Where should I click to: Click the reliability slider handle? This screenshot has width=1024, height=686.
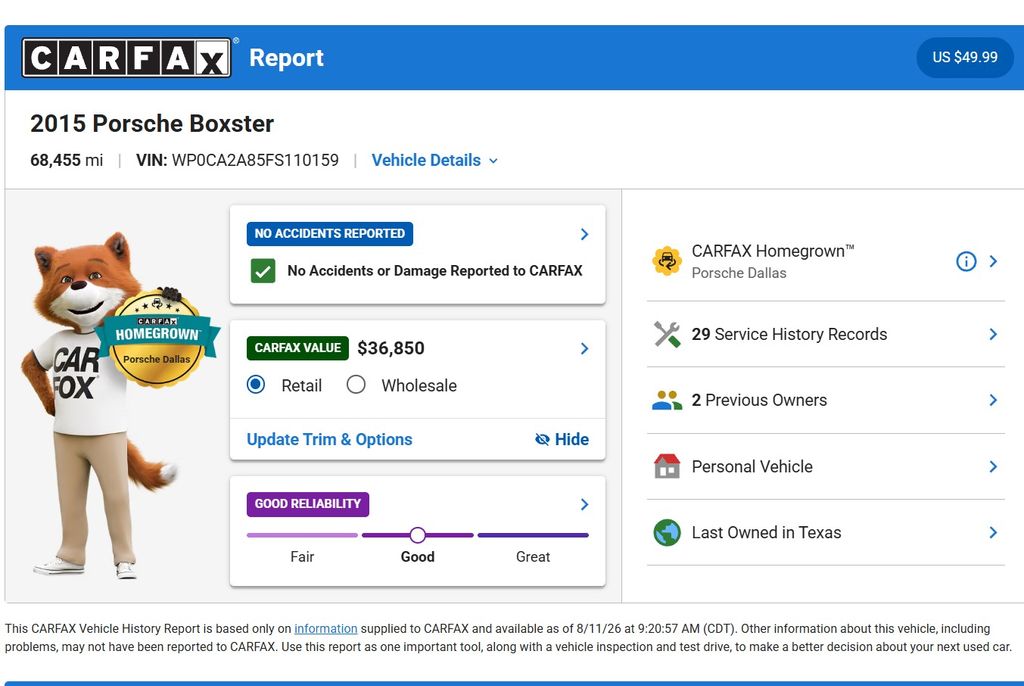tap(417, 535)
